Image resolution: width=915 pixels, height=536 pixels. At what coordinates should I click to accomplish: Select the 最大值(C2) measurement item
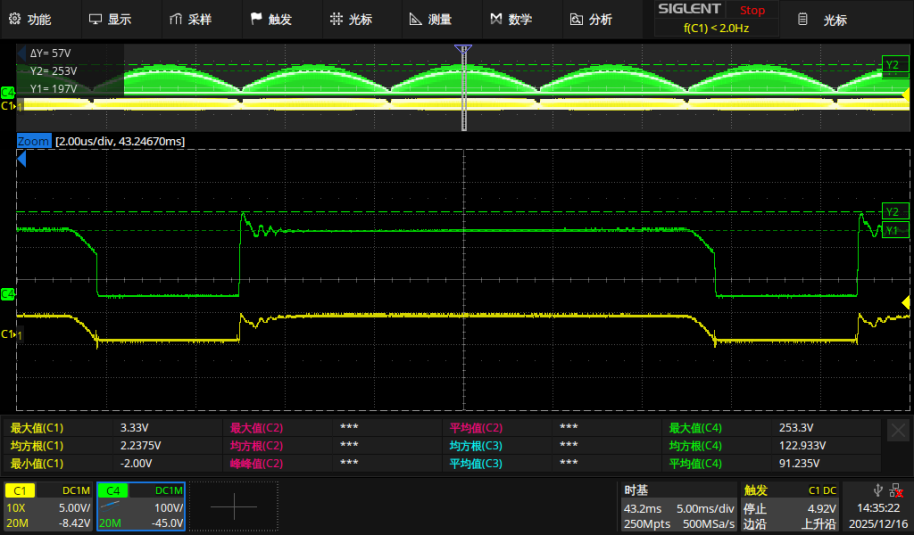[256, 428]
